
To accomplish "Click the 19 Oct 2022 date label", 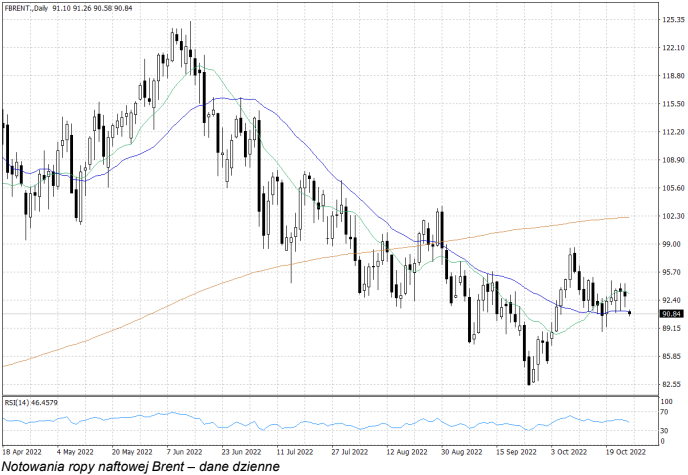I will [619, 450].
